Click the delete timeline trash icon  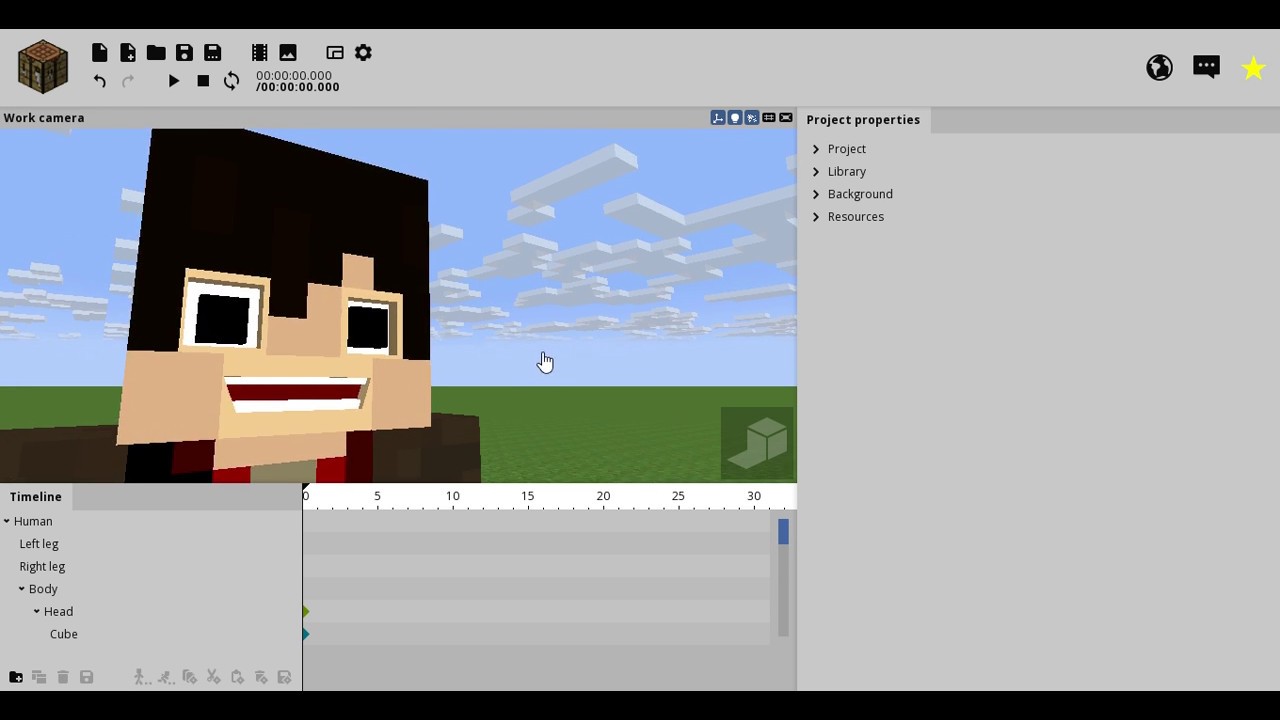63,677
